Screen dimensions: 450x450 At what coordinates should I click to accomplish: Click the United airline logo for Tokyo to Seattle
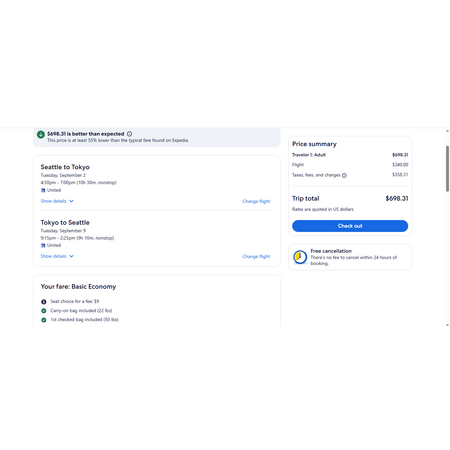pyautogui.click(x=43, y=245)
